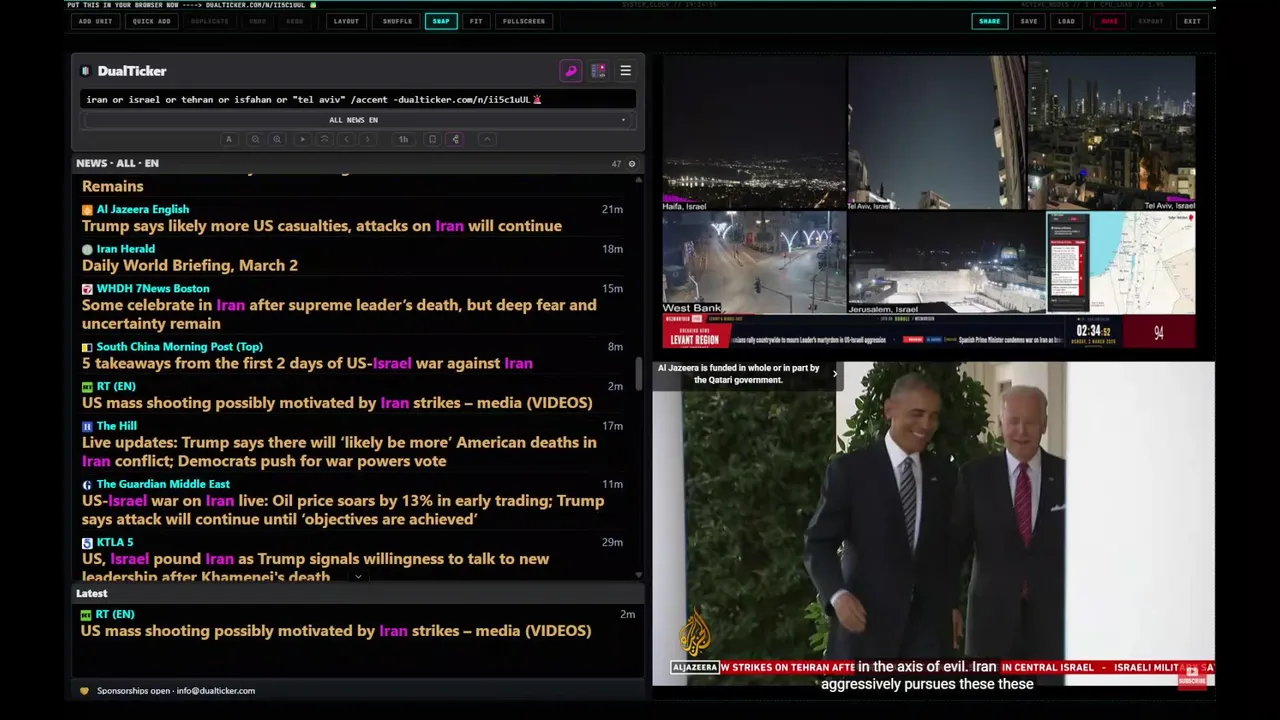The width and height of the screenshot is (1280, 720).
Task: Click the news list vertical scrollbar thumb
Action: [639, 373]
